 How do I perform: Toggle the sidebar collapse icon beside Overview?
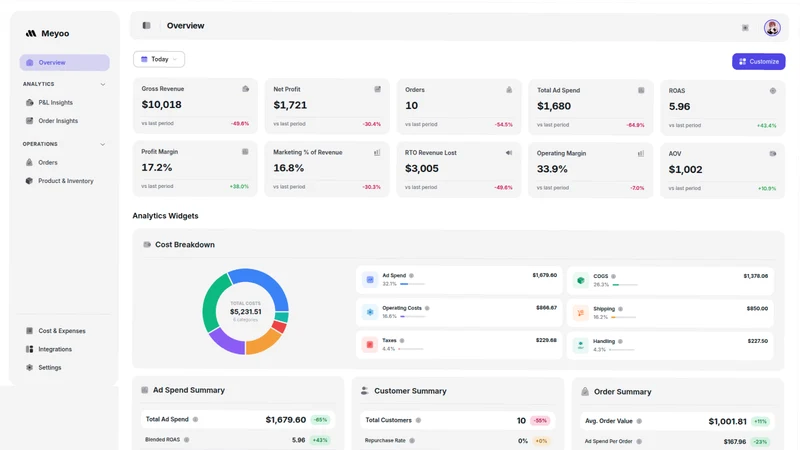click(146, 26)
